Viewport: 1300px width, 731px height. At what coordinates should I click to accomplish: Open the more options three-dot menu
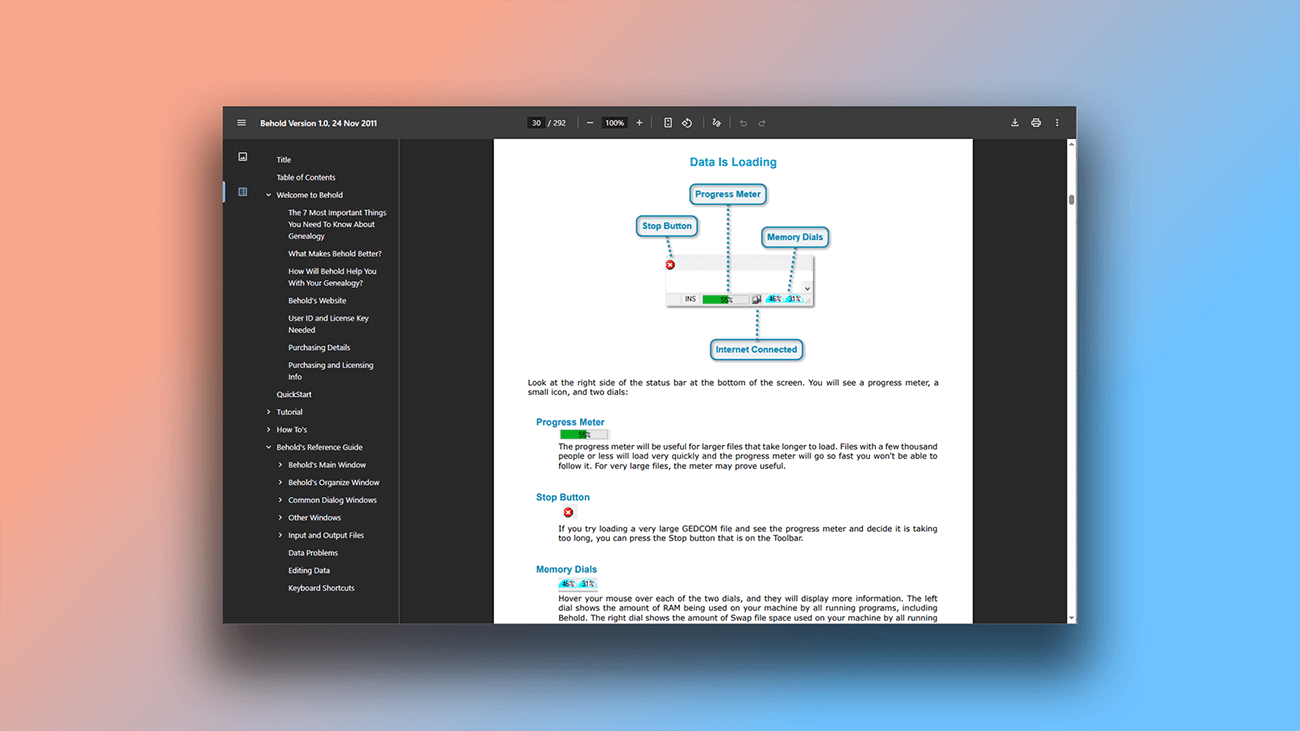1057,122
